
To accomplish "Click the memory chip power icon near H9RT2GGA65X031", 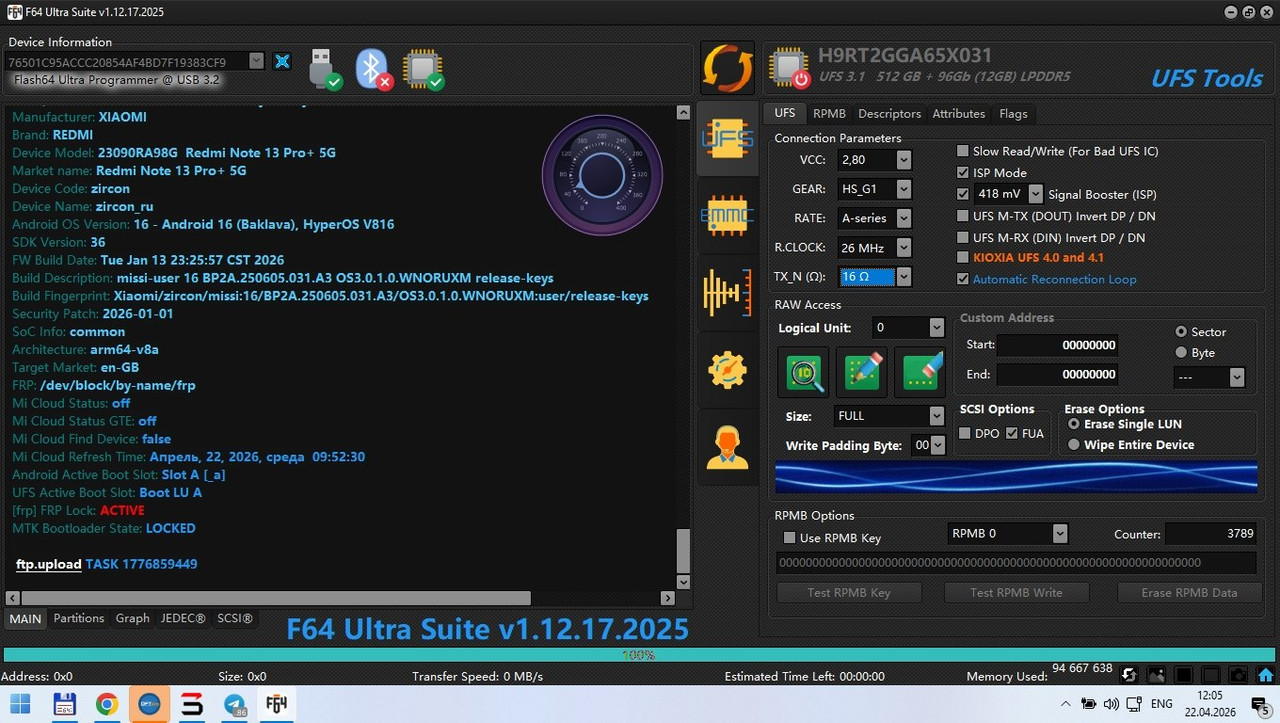I will click(789, 67).
